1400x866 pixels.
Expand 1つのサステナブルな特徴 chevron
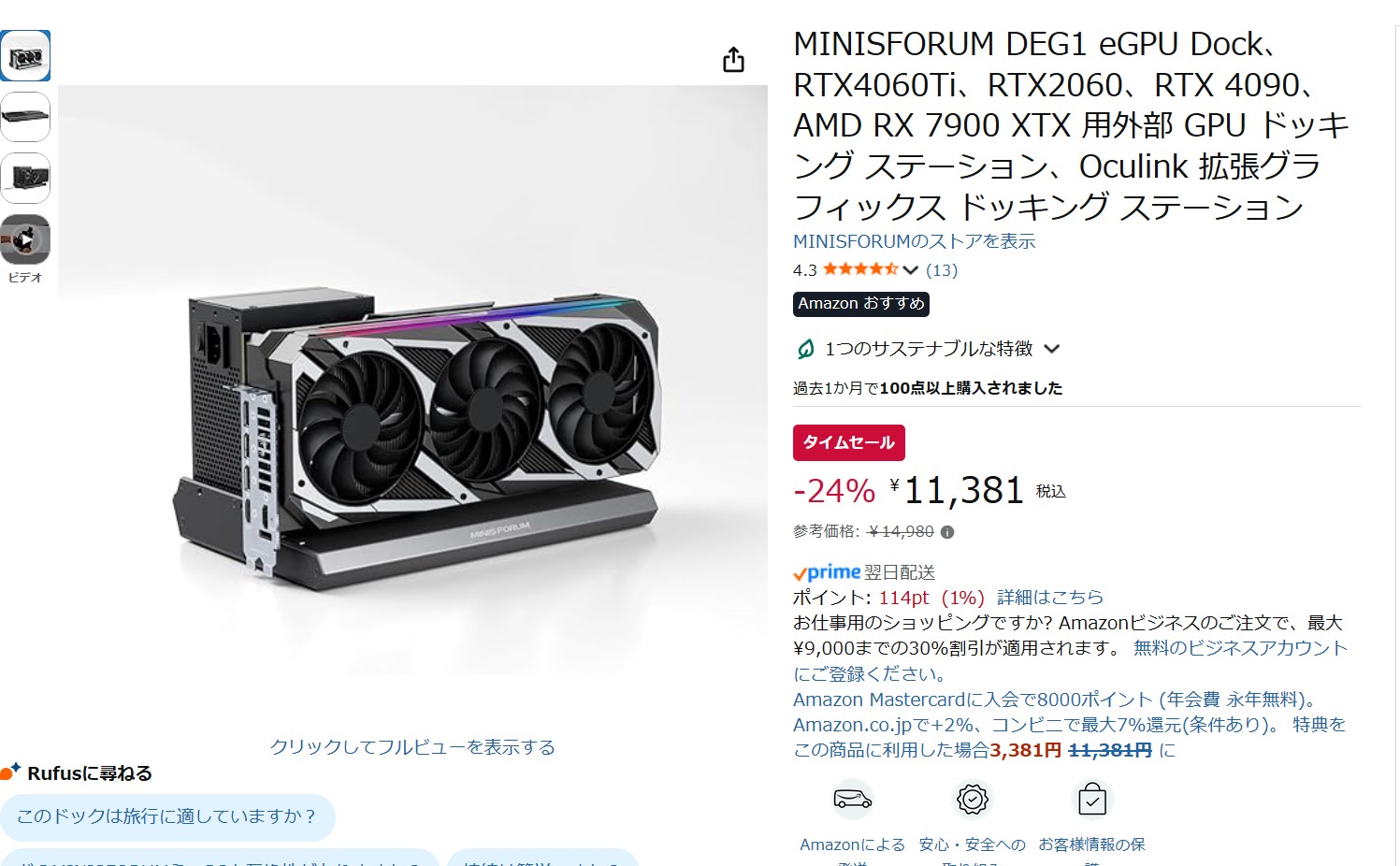pyautogui.click(x=1052, y=349)
